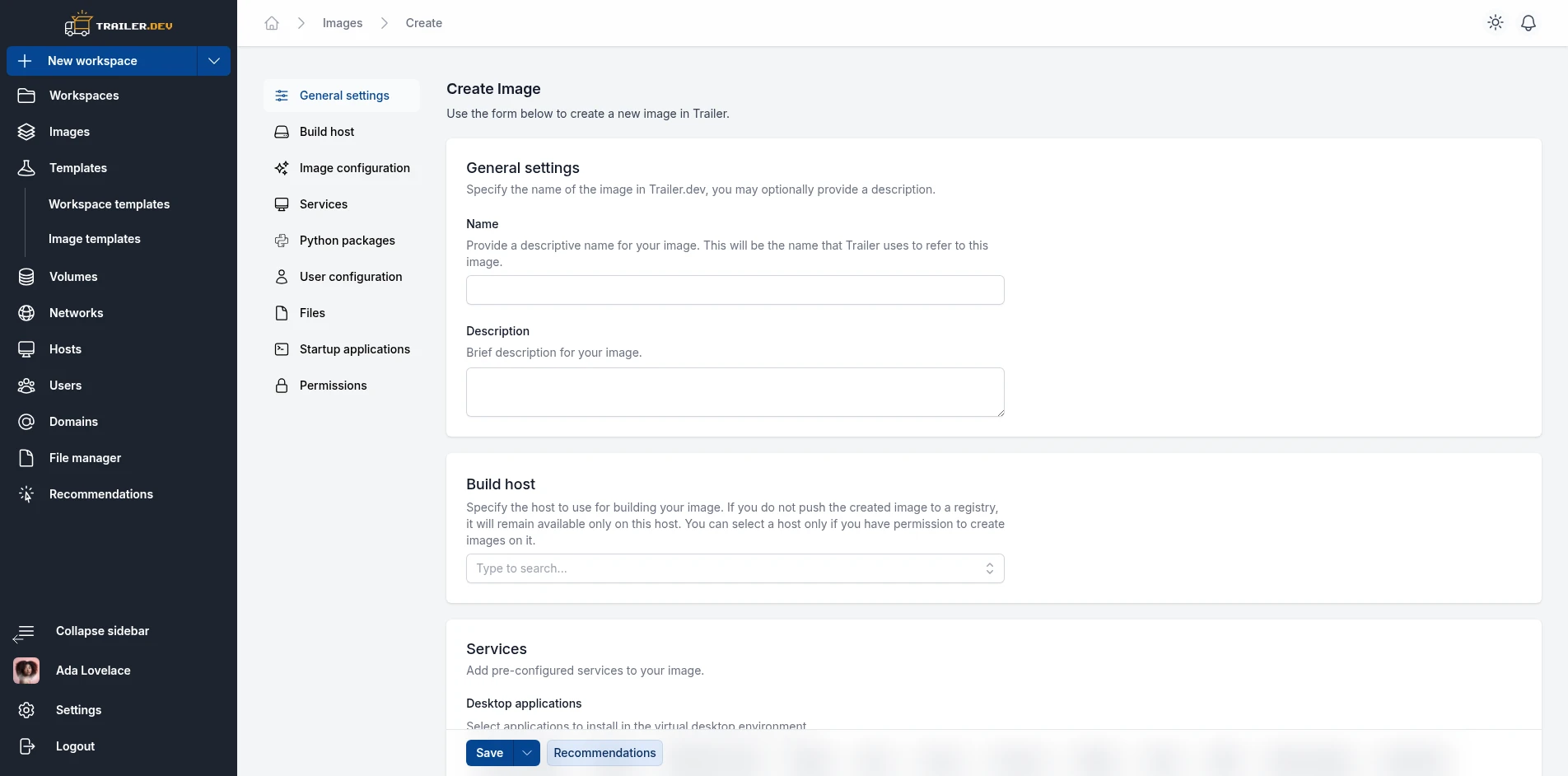This screenshot has height=776, width=1568.
Task: Click the Collapse sidebar icon
Action: 24,633
